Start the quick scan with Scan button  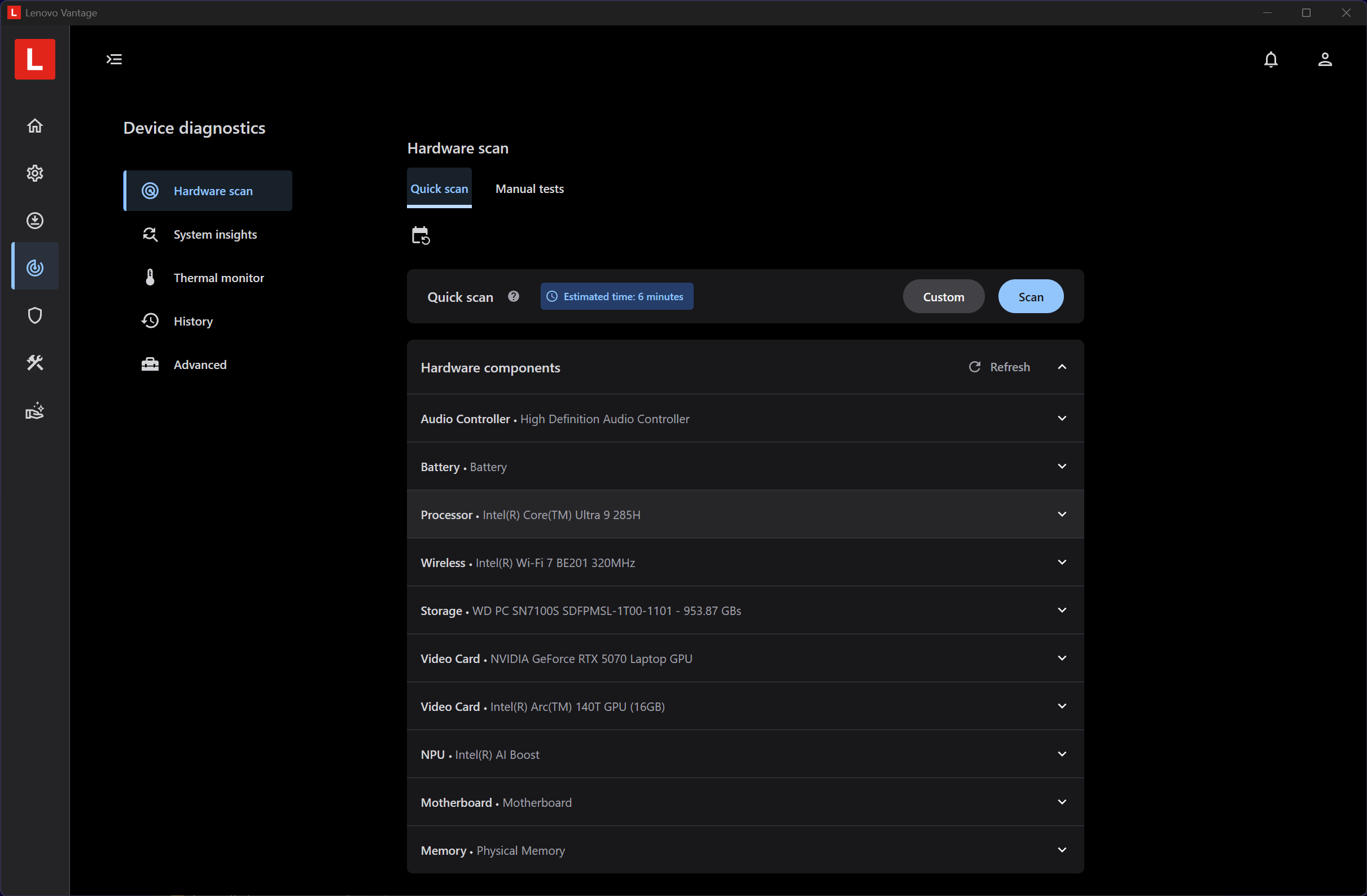1031,297
